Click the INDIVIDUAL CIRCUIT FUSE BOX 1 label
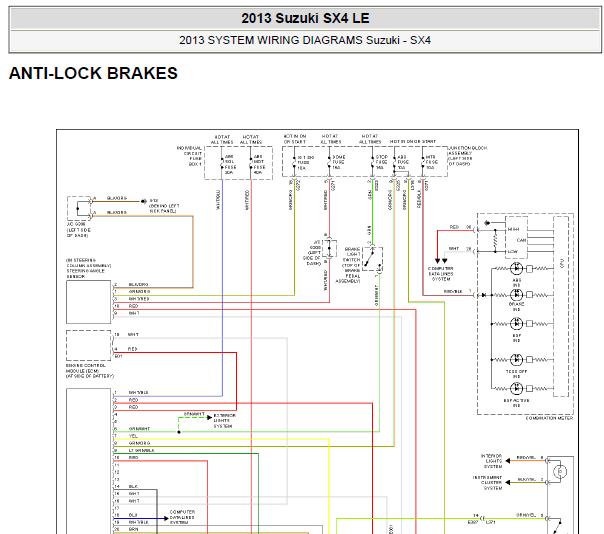This screenshot has width=604, height=534. 189,156
